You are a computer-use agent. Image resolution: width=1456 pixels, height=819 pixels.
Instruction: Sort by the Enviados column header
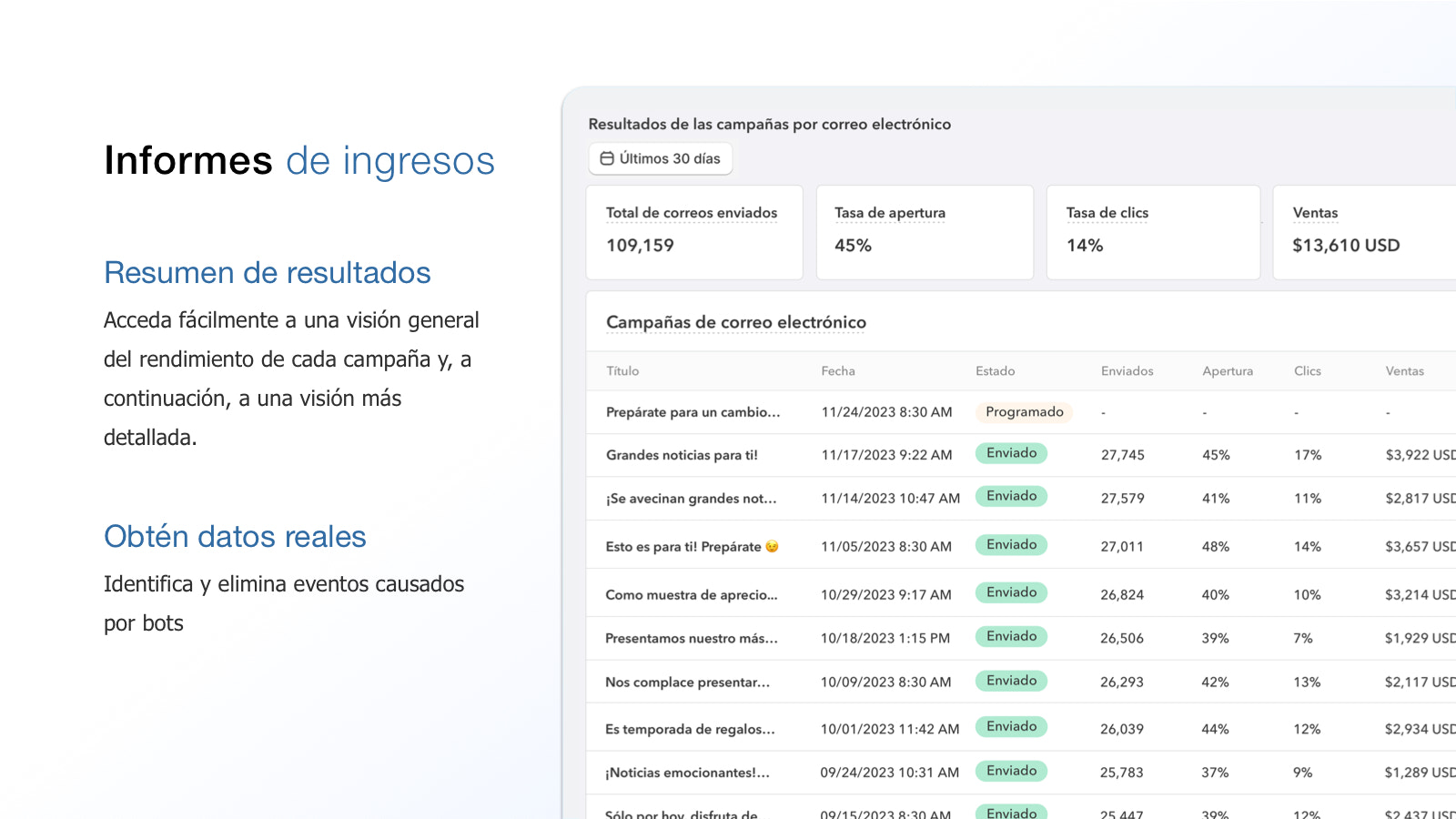click(x=1127, y=371)
